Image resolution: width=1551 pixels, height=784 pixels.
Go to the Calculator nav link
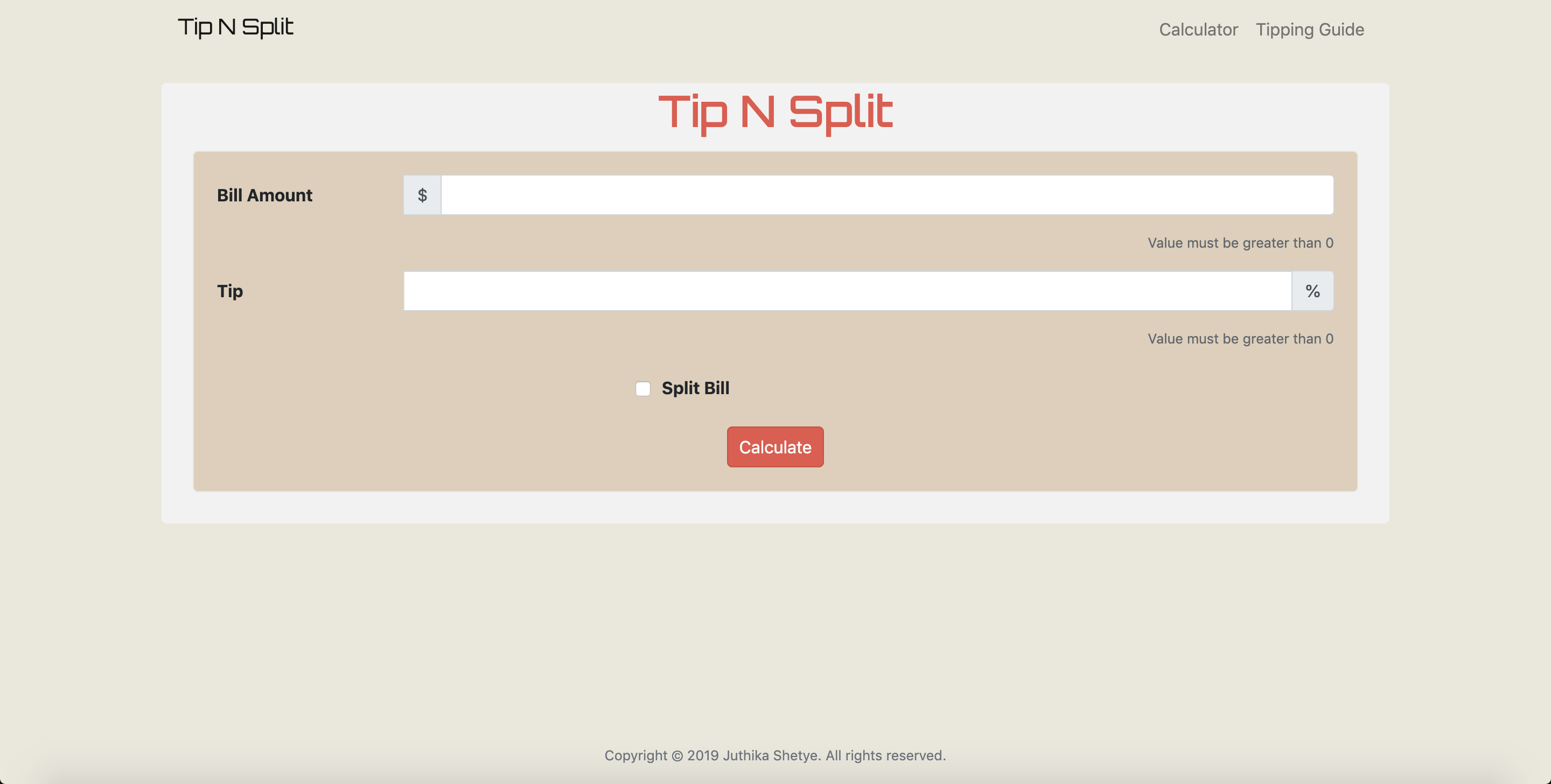coord(1198,30)
